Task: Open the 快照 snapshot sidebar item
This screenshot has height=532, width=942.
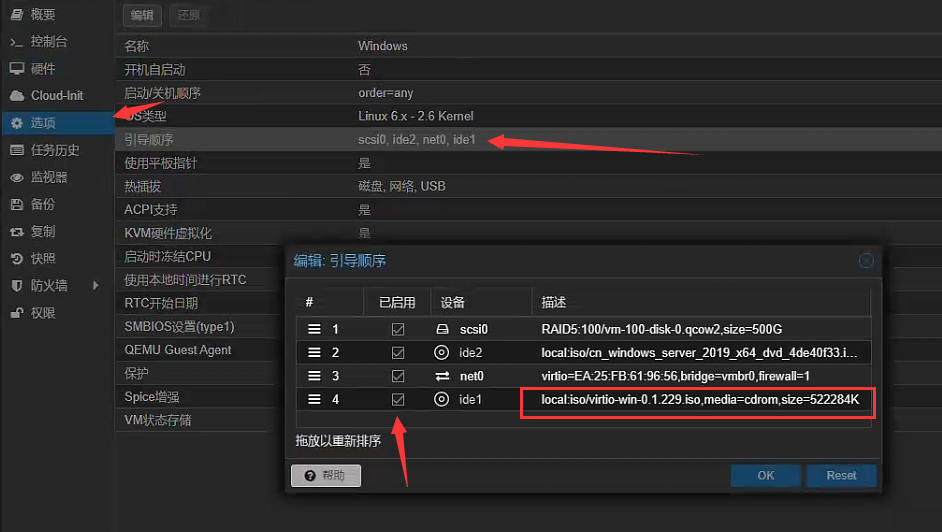Action: (x=42, y=258)
